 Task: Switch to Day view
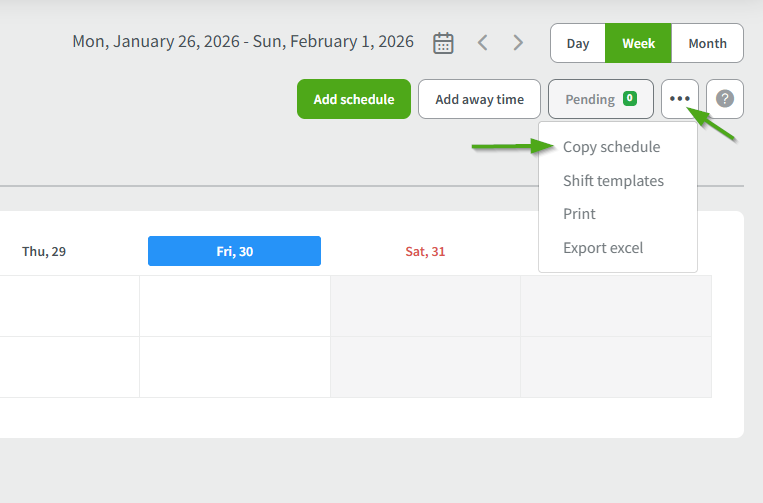point(578,43)
